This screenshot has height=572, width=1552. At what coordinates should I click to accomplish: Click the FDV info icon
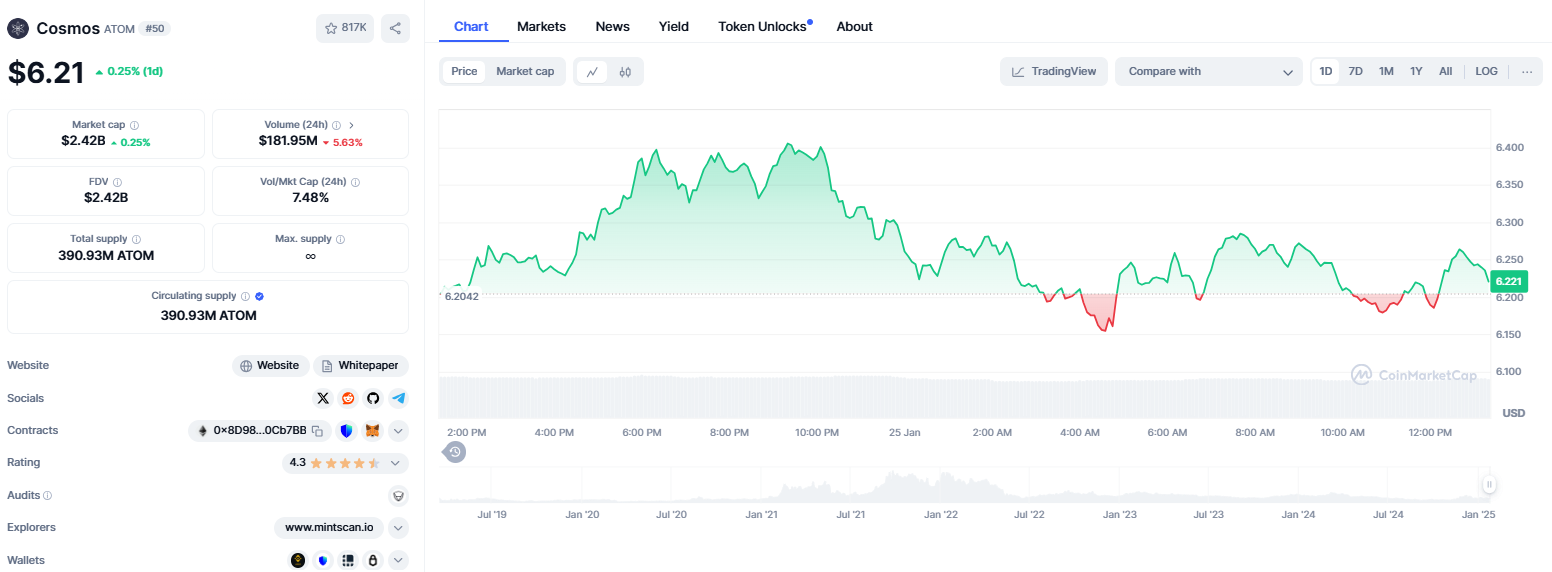(118, 182)
